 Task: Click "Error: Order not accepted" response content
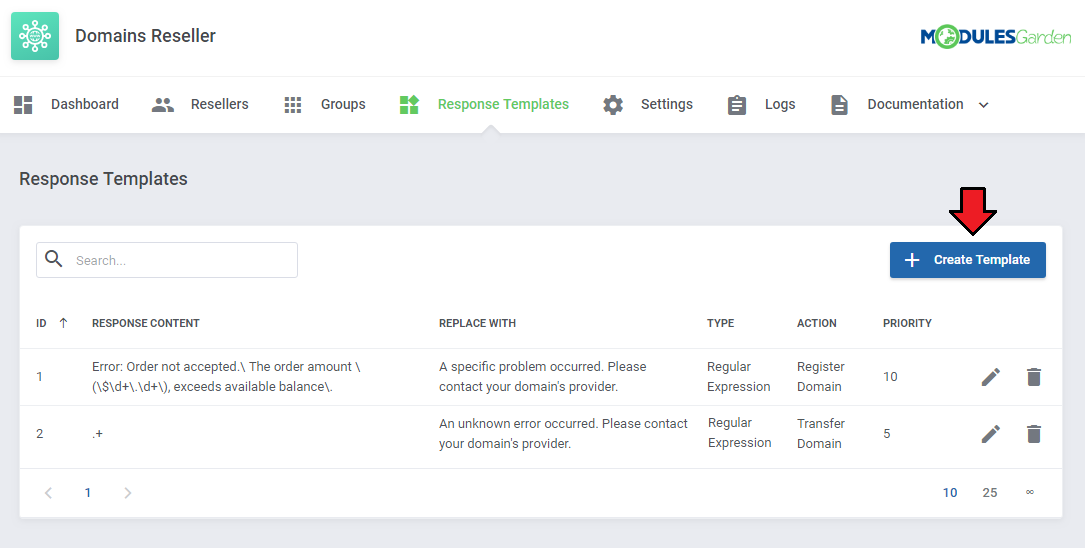226,377
